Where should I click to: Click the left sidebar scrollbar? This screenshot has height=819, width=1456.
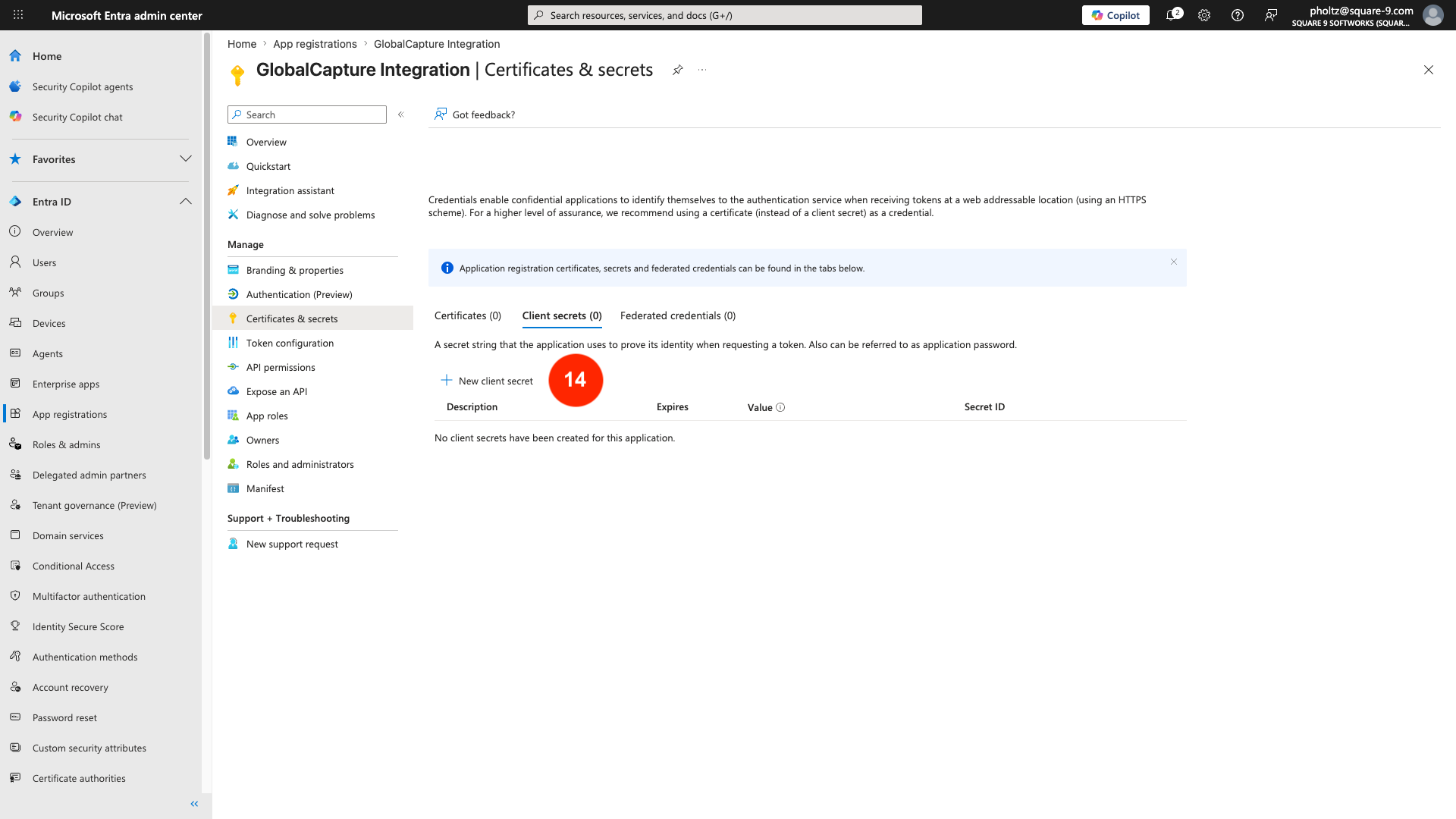point(206,246)
